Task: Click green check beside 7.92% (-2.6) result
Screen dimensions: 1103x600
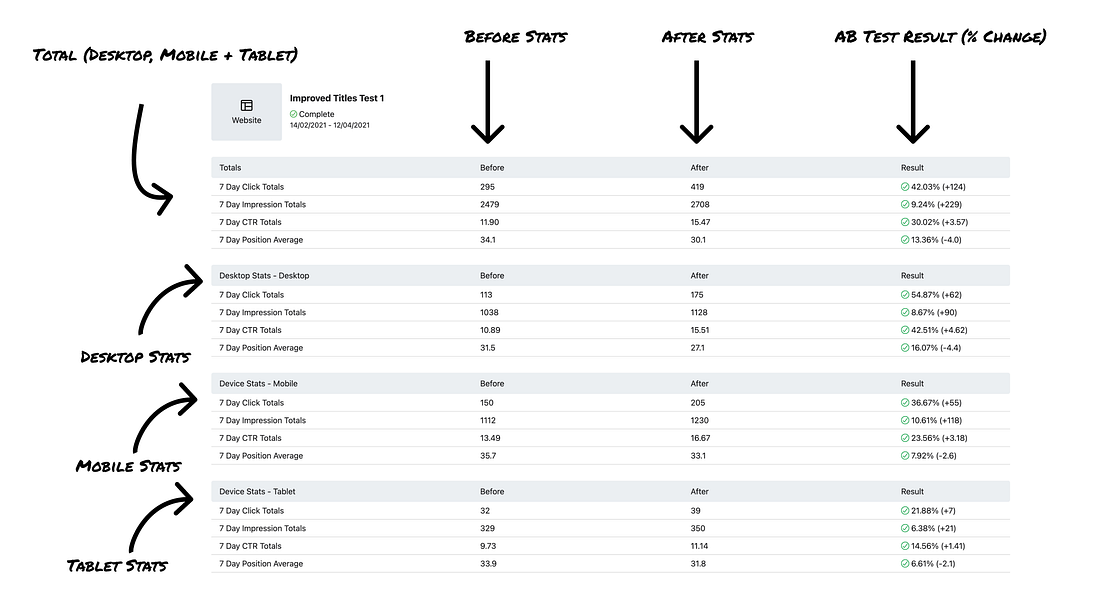Action: coord(905,456)
